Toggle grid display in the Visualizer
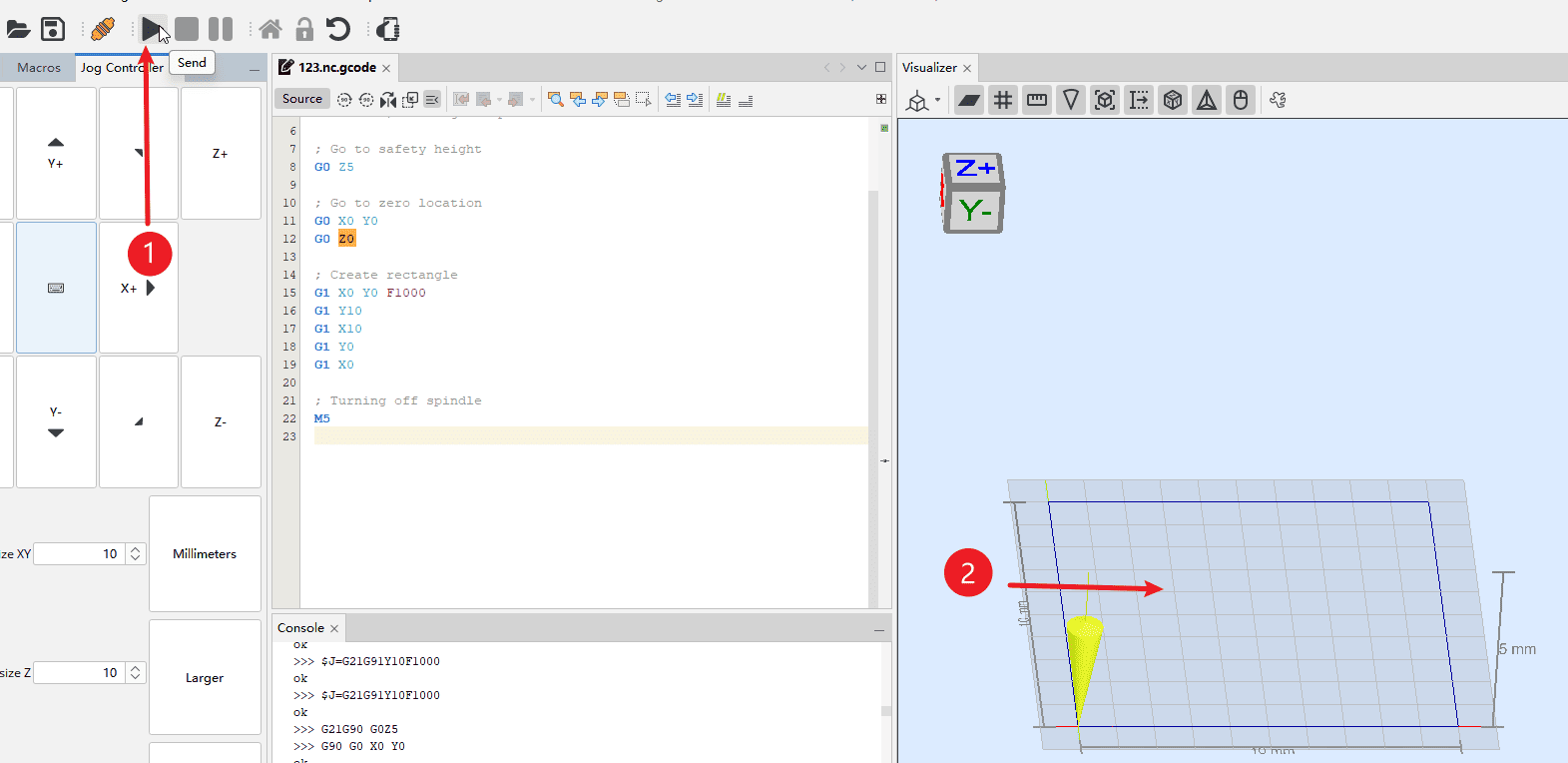The width and height of the screenshot is (1568, 763). coord(1003,100)
